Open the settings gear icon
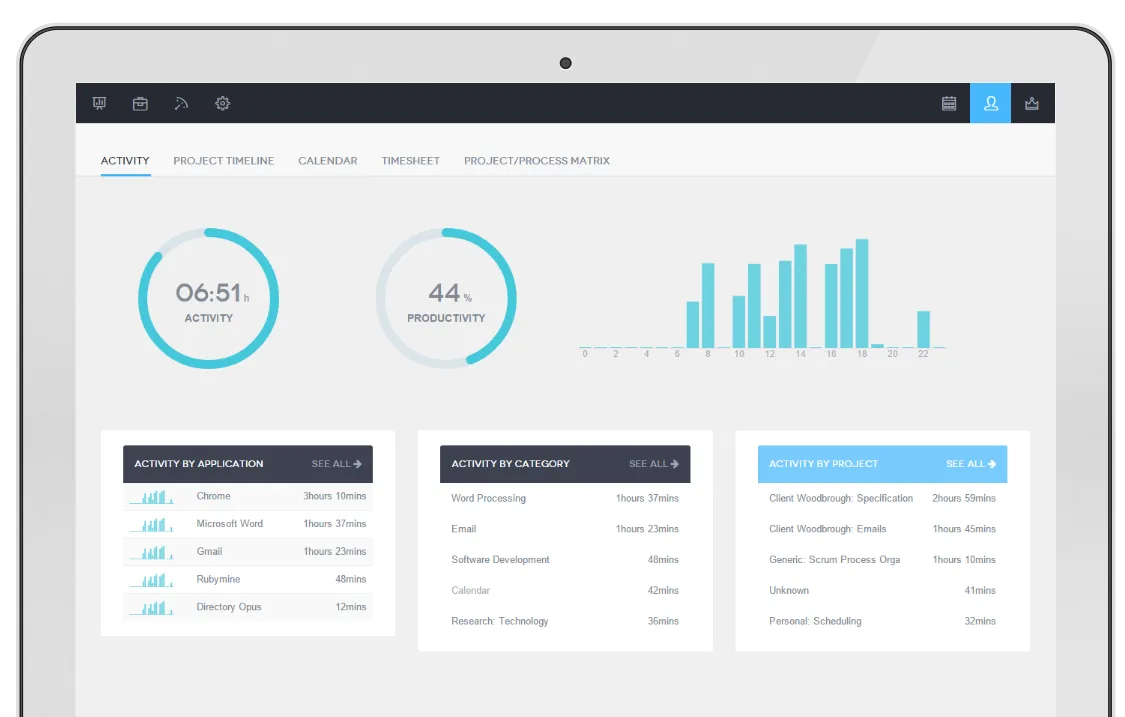This screenshot has width=1125, height=717. coord(222,103)
